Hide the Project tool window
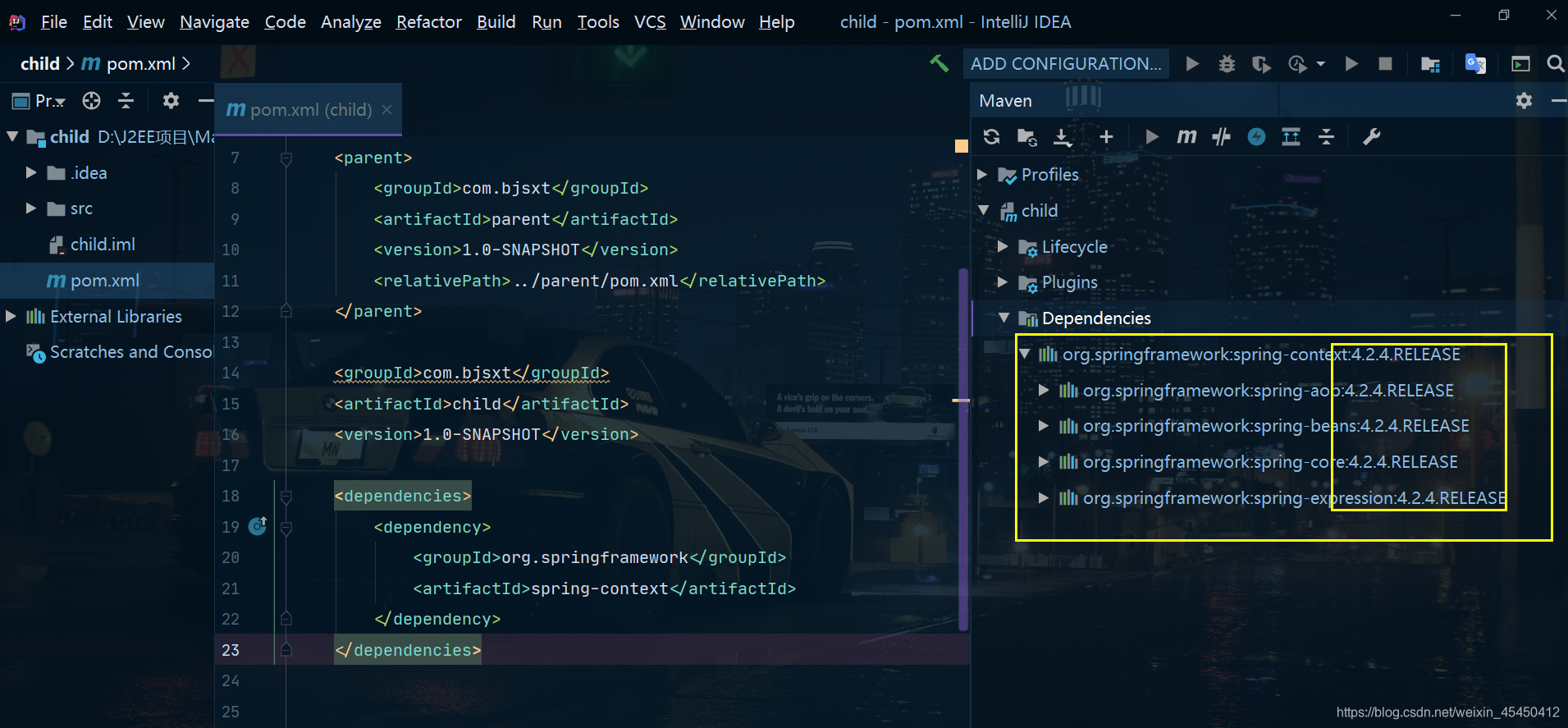Image resolution: width=1568 pixels, height=728 pixels. click(x=205, y=101)
